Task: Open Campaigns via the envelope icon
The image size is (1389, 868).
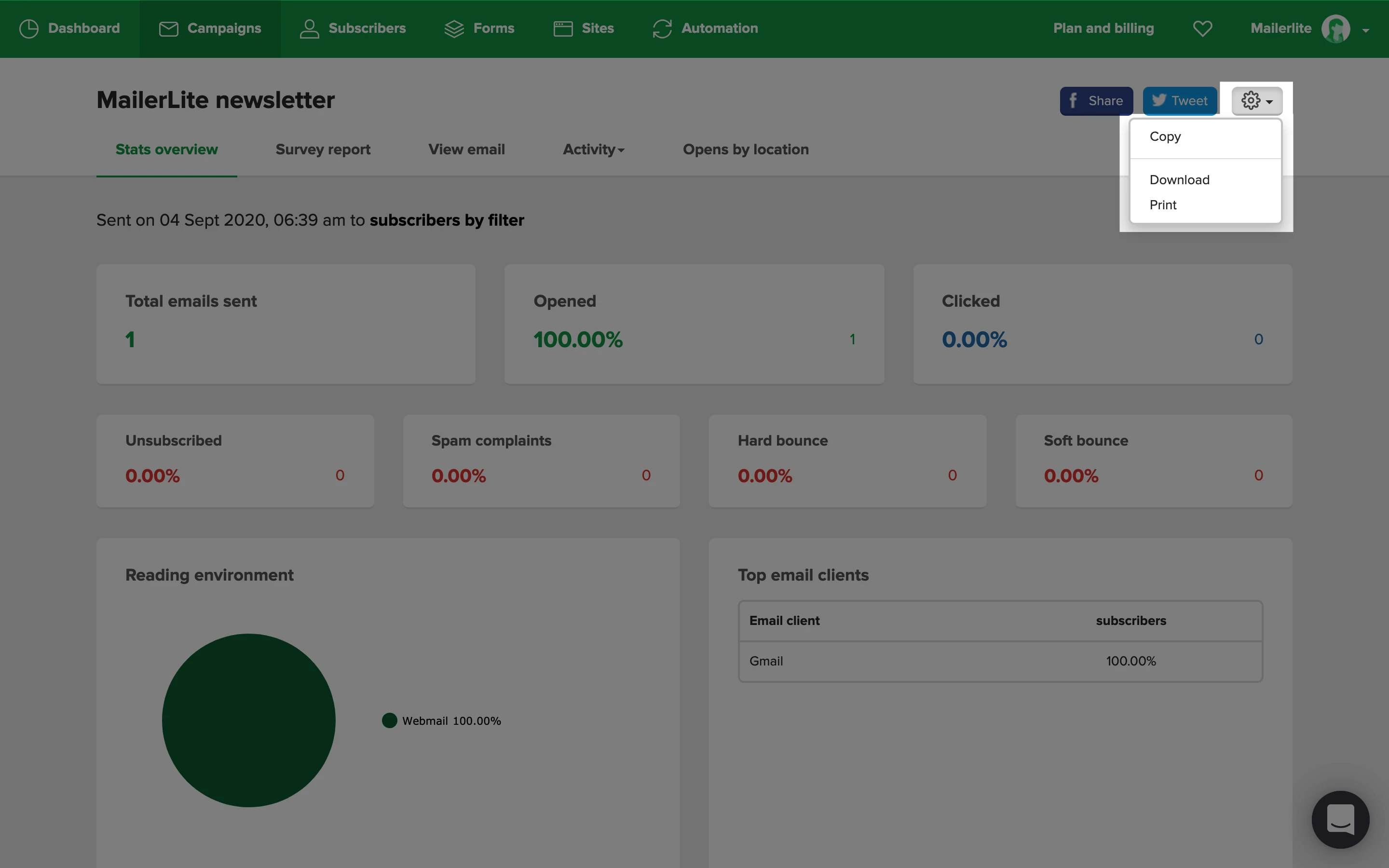Action: [168, 28]
